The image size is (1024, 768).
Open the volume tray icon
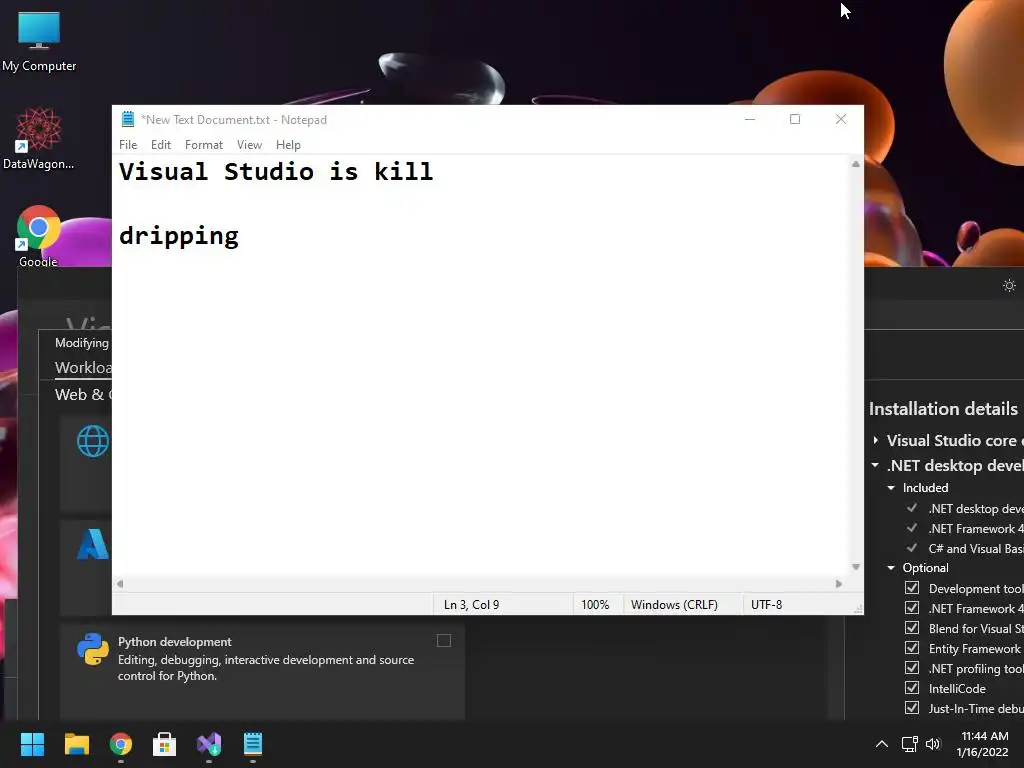click(933, 744)
